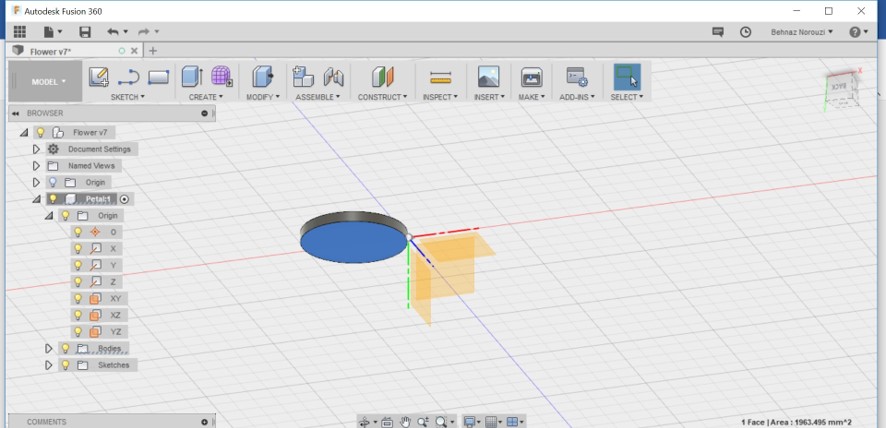
Task: Select the Rectangle sketch tool
Action: 159,77
